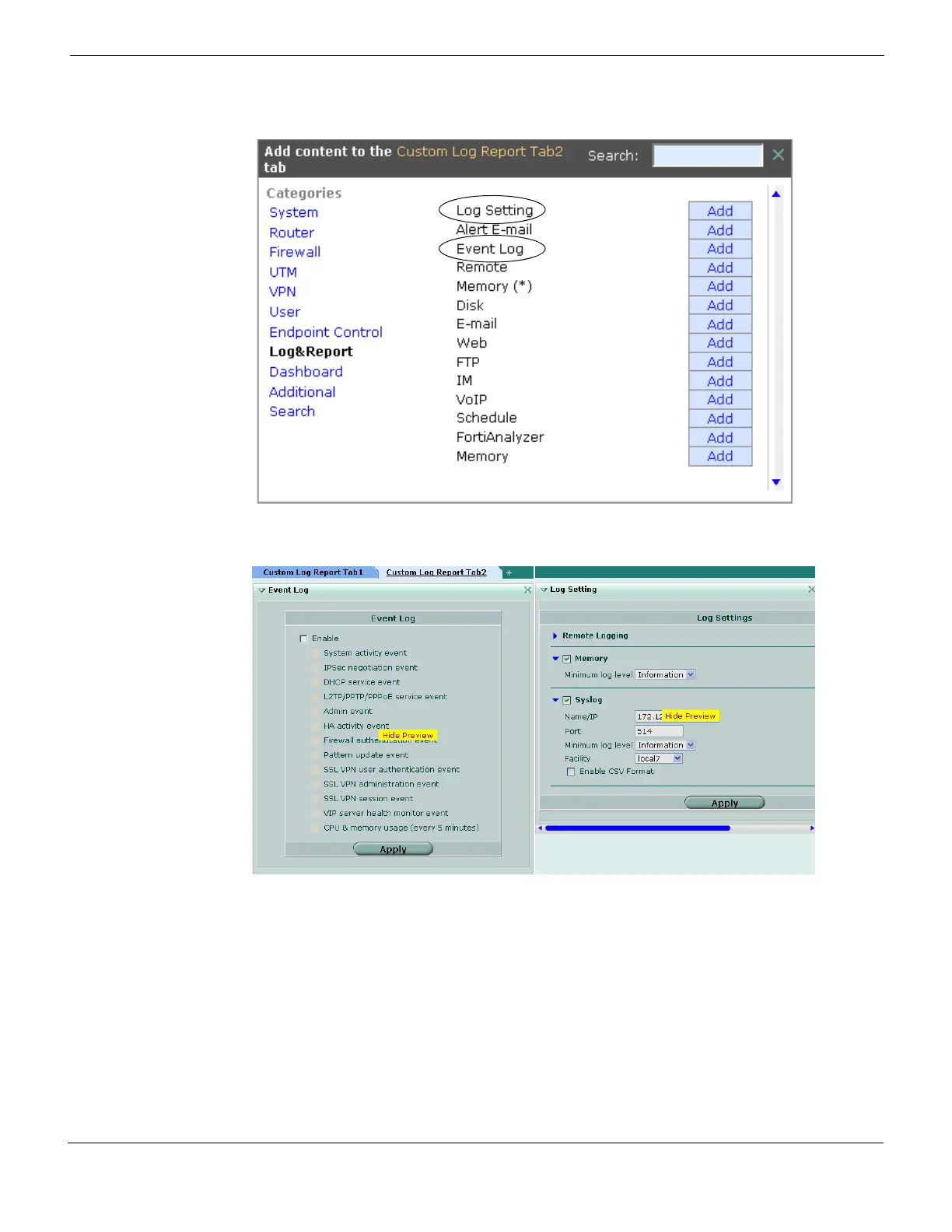The height and width of the screenshot is (1232, 952).
Task: Add the VoIP widget
Action: [x=720, y=400]
